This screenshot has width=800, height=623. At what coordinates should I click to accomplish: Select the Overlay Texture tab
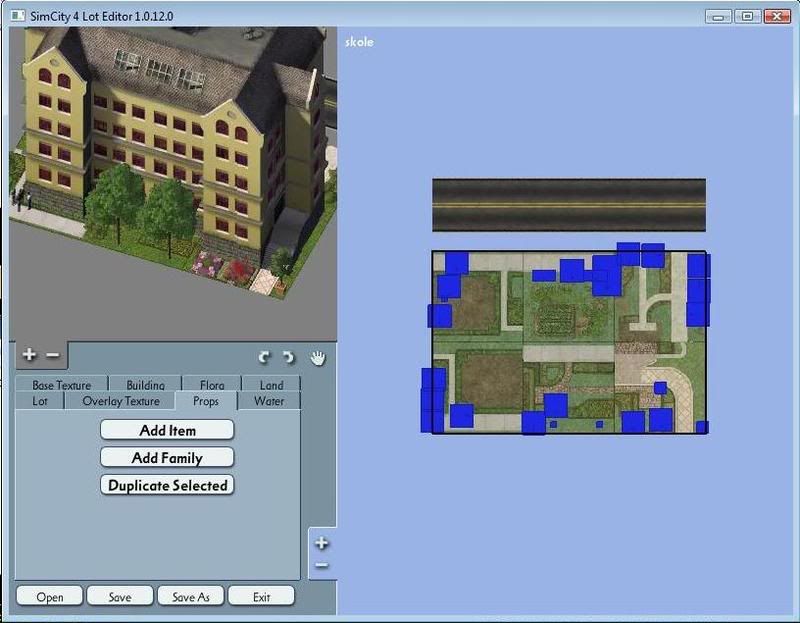pos(121,401)
